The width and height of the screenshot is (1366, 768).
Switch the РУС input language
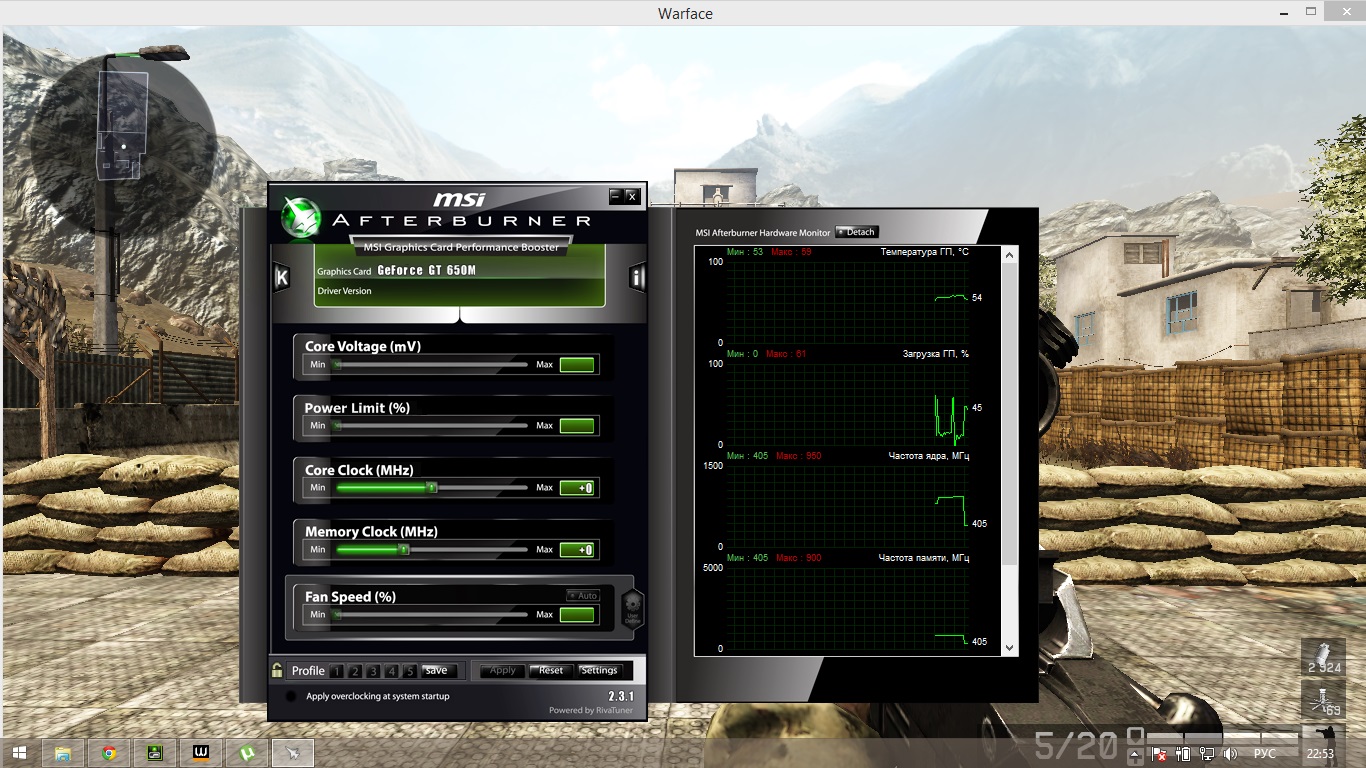[x=1265, y=754]
